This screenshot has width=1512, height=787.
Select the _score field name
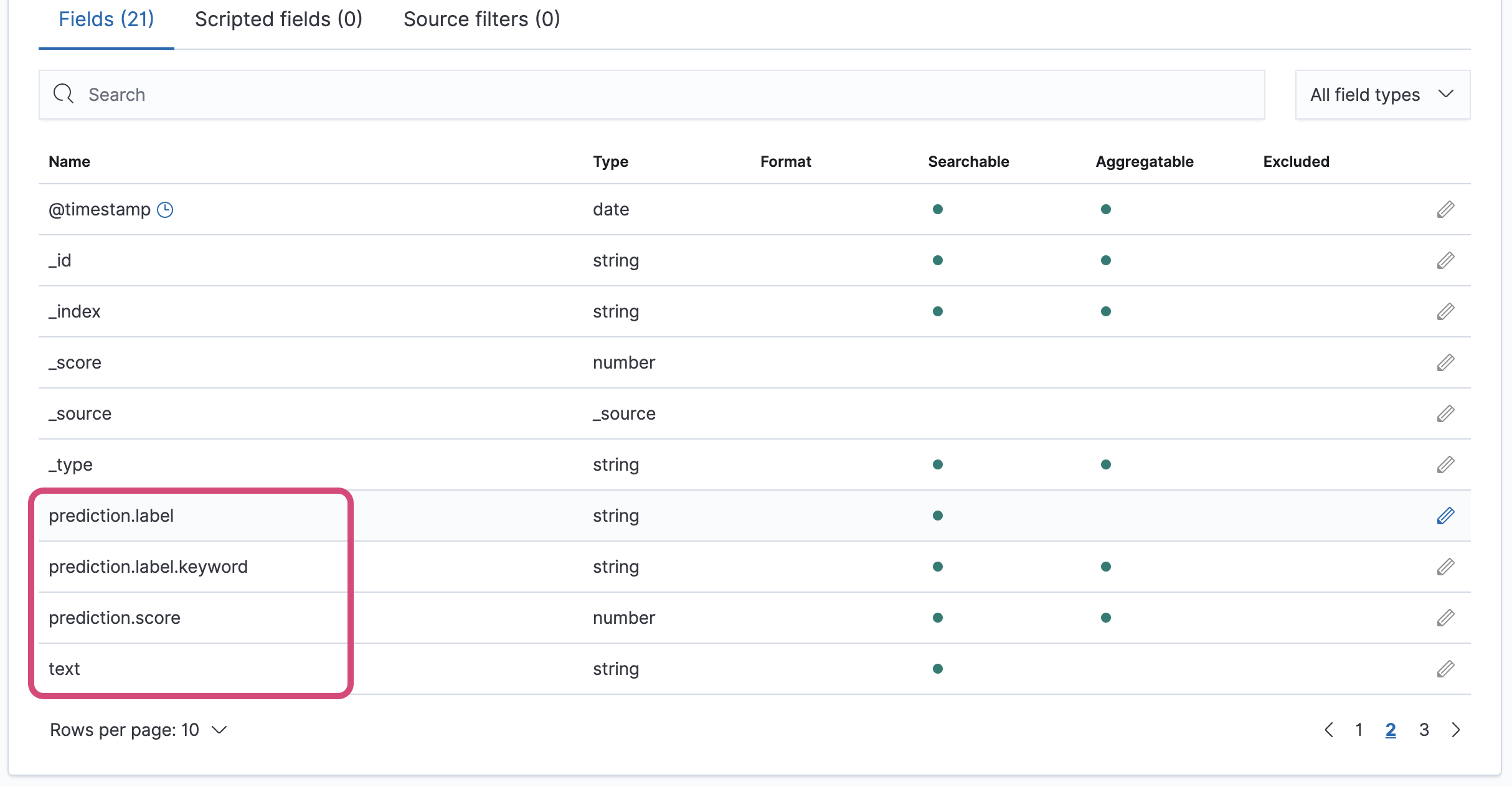(x=75, y=362)
